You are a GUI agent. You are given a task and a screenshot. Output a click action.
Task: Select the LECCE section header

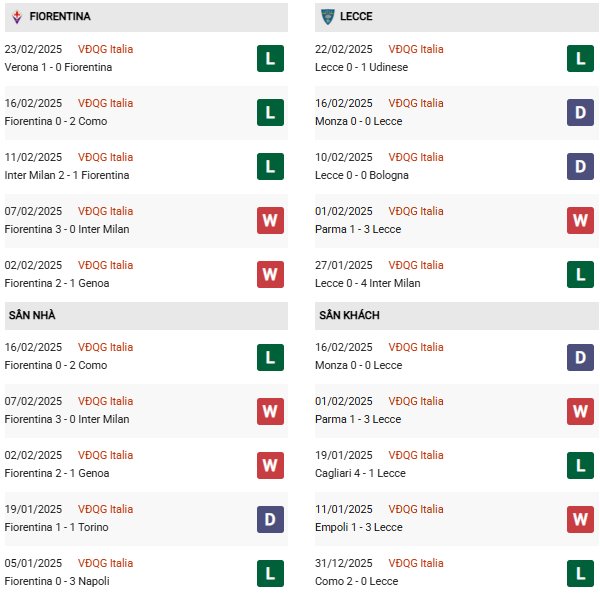[x=360, y=17]
